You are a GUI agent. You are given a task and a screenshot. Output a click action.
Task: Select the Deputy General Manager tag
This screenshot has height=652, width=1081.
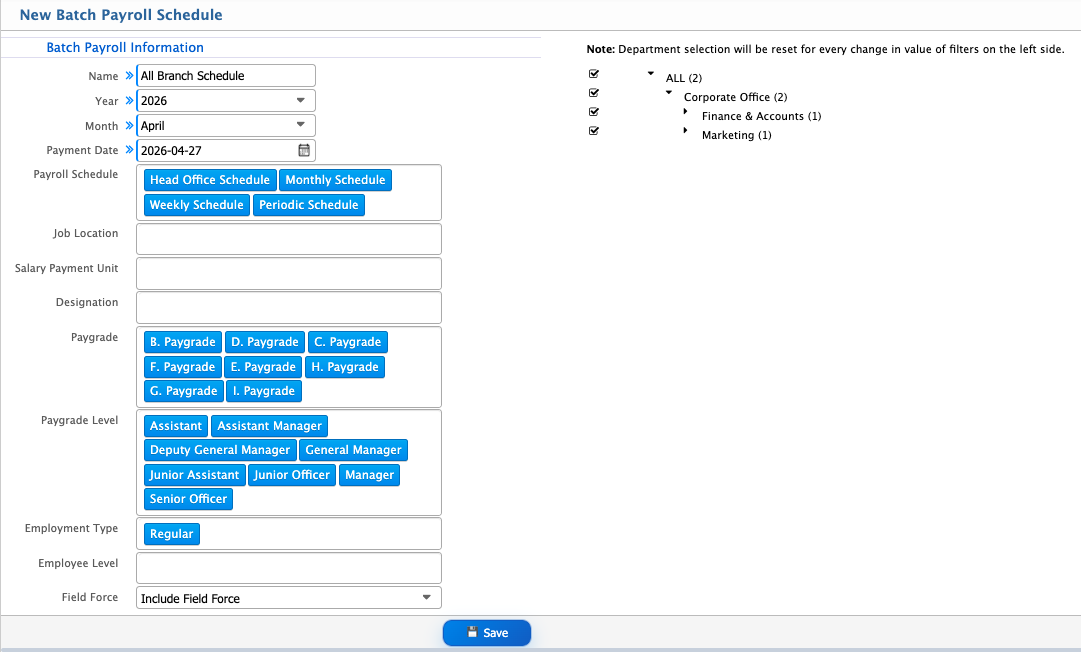(x=220, y=450)
